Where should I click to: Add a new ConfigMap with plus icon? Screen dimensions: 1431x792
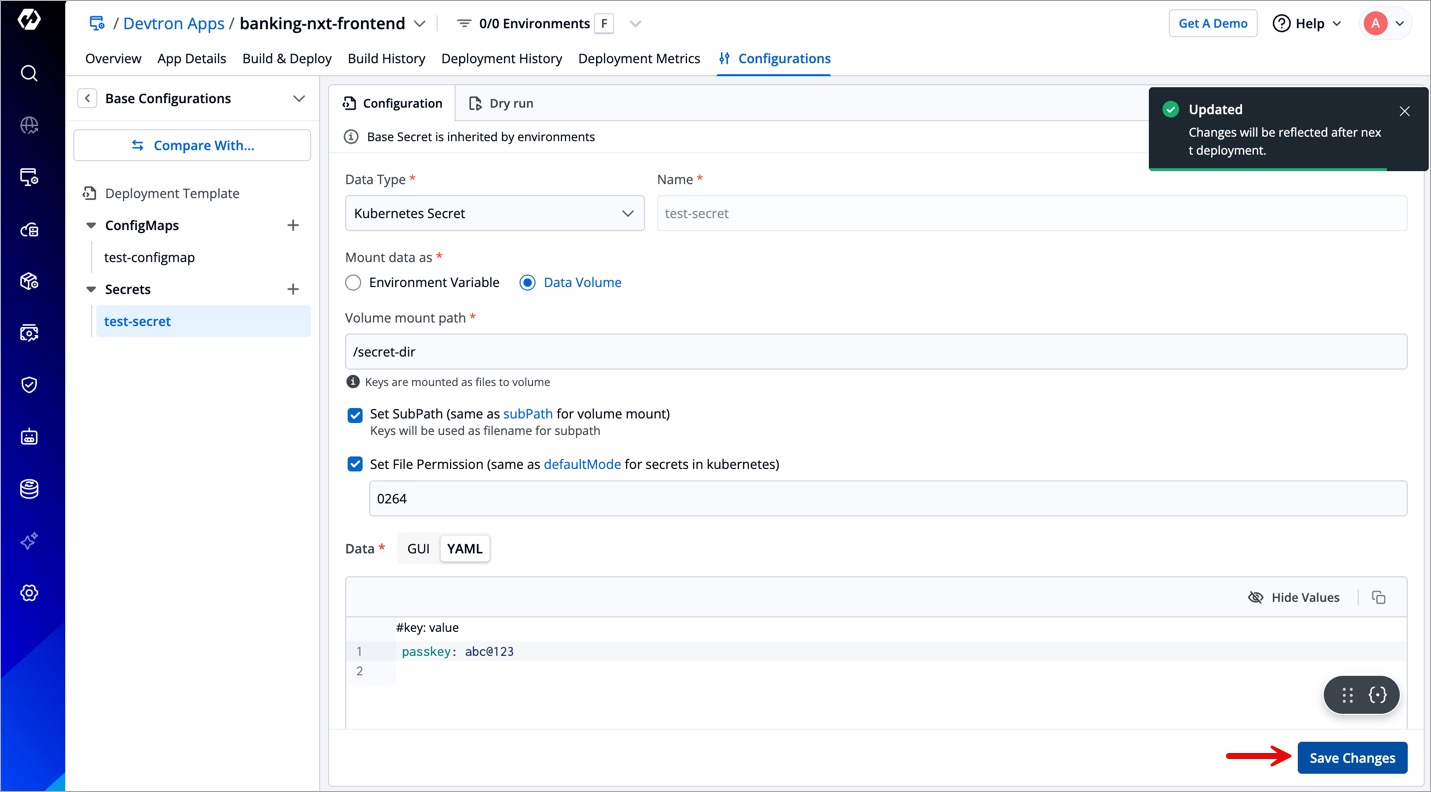(293, 225)
